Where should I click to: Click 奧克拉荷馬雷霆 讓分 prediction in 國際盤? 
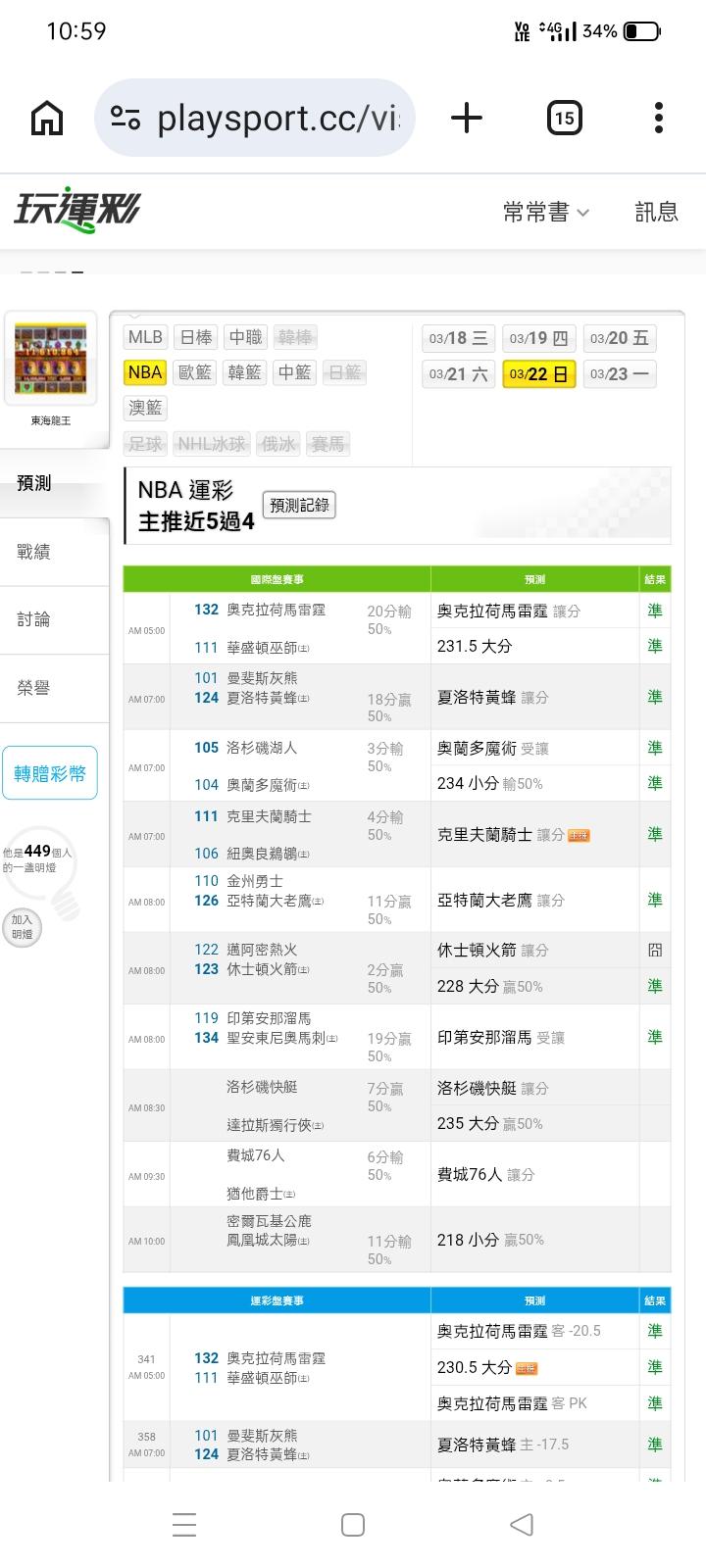(x=509, y=611)
